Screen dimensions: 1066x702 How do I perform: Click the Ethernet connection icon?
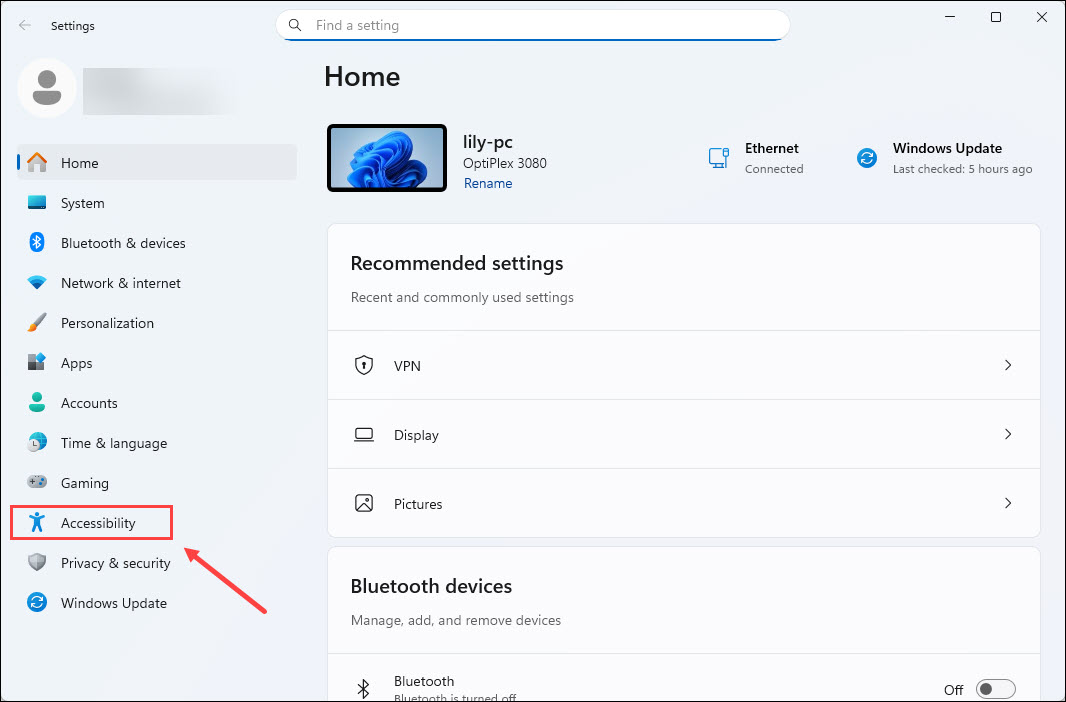718,158
